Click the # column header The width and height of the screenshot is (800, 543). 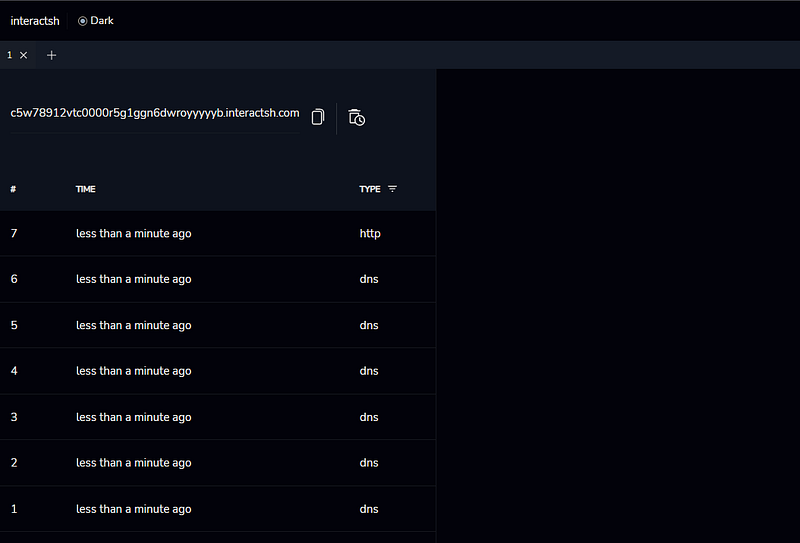pos(13,189)
